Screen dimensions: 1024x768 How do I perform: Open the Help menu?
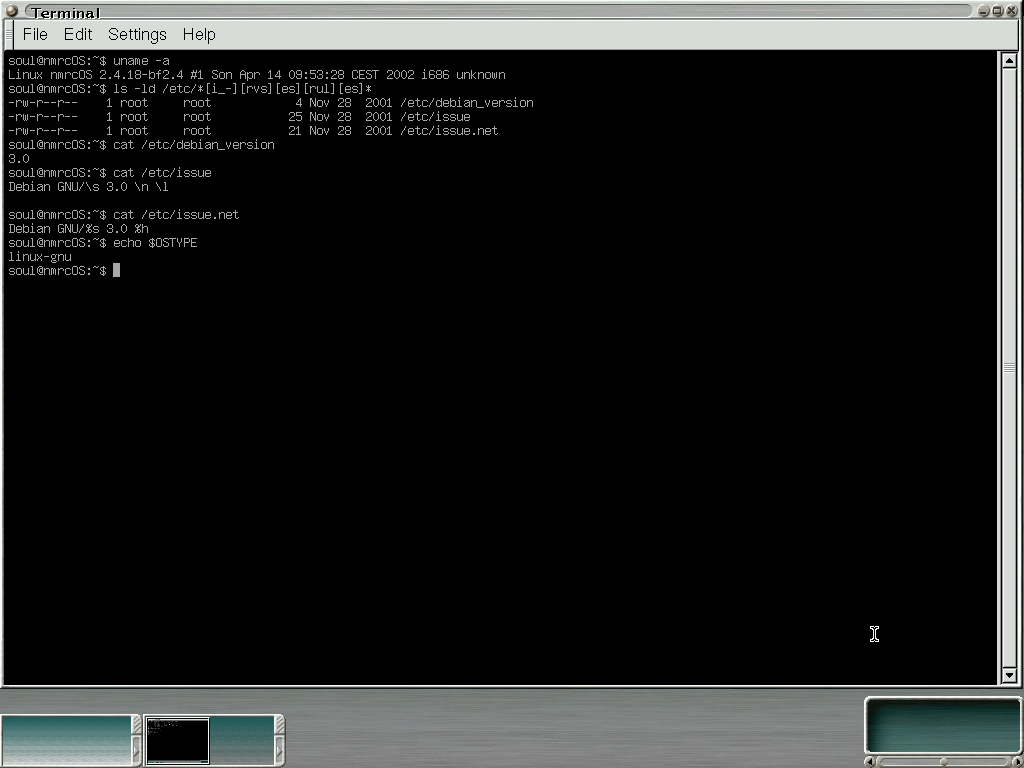coord(199,35)
